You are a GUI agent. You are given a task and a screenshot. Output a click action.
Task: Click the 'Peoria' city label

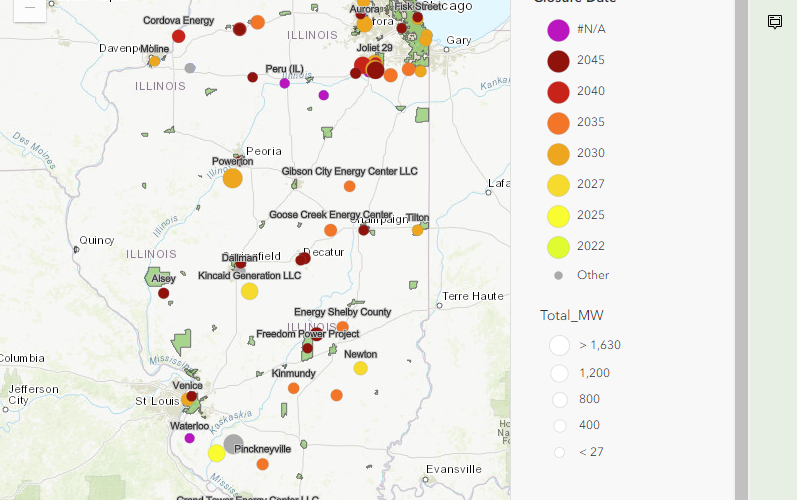264,151
